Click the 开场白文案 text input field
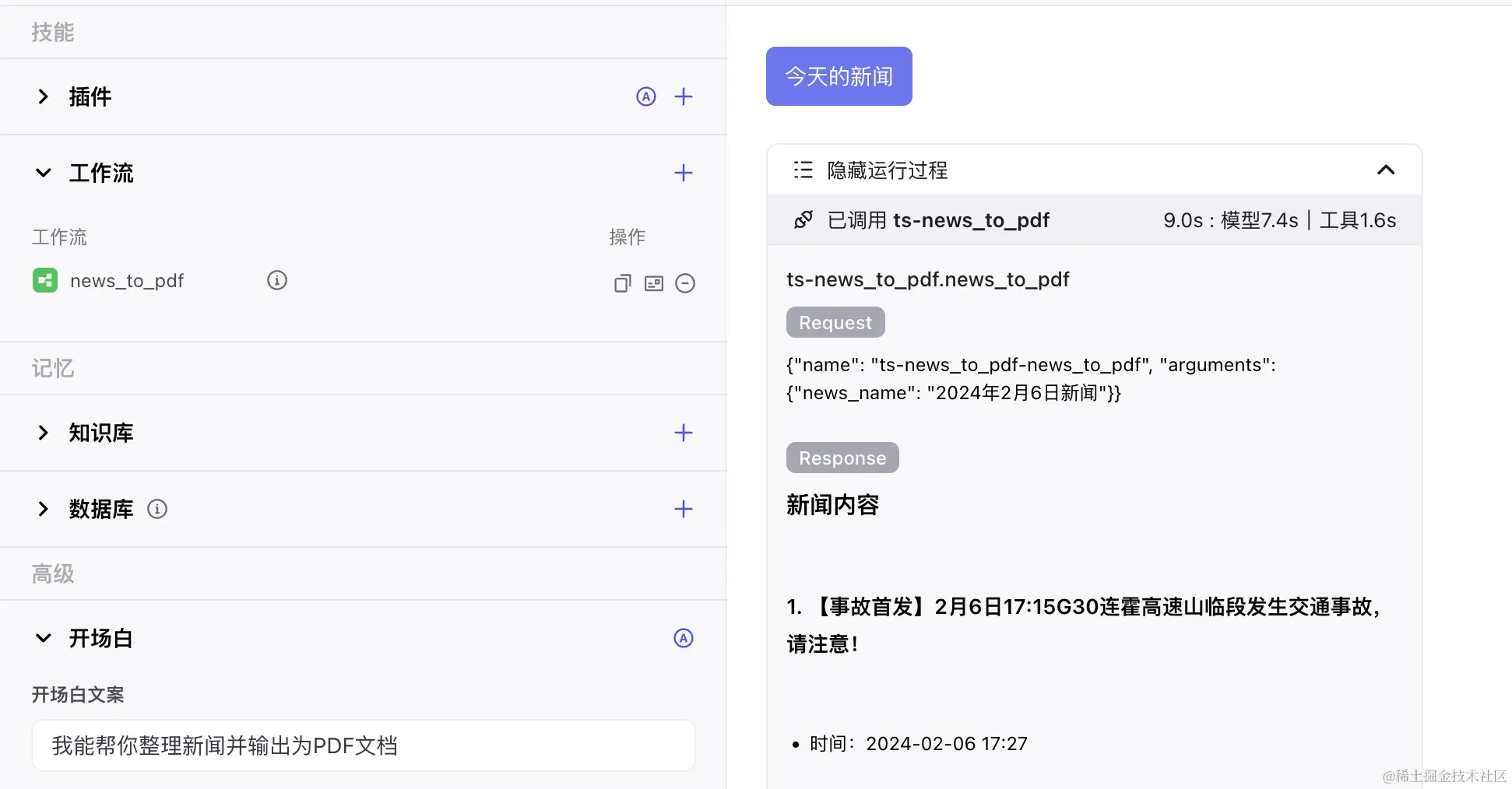Screen dimensions: 1512x789 tap(363, 745)
